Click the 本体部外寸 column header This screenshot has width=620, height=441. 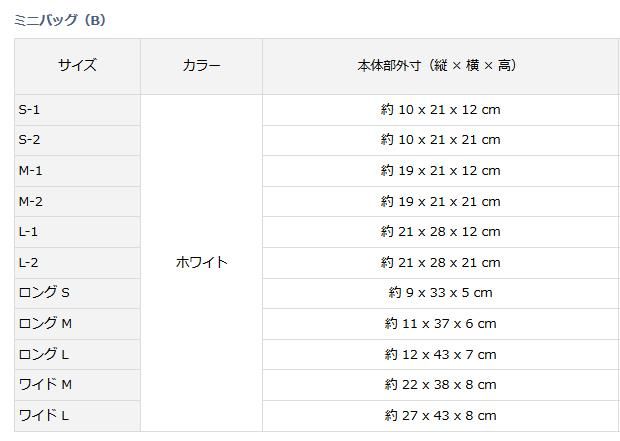440,66
